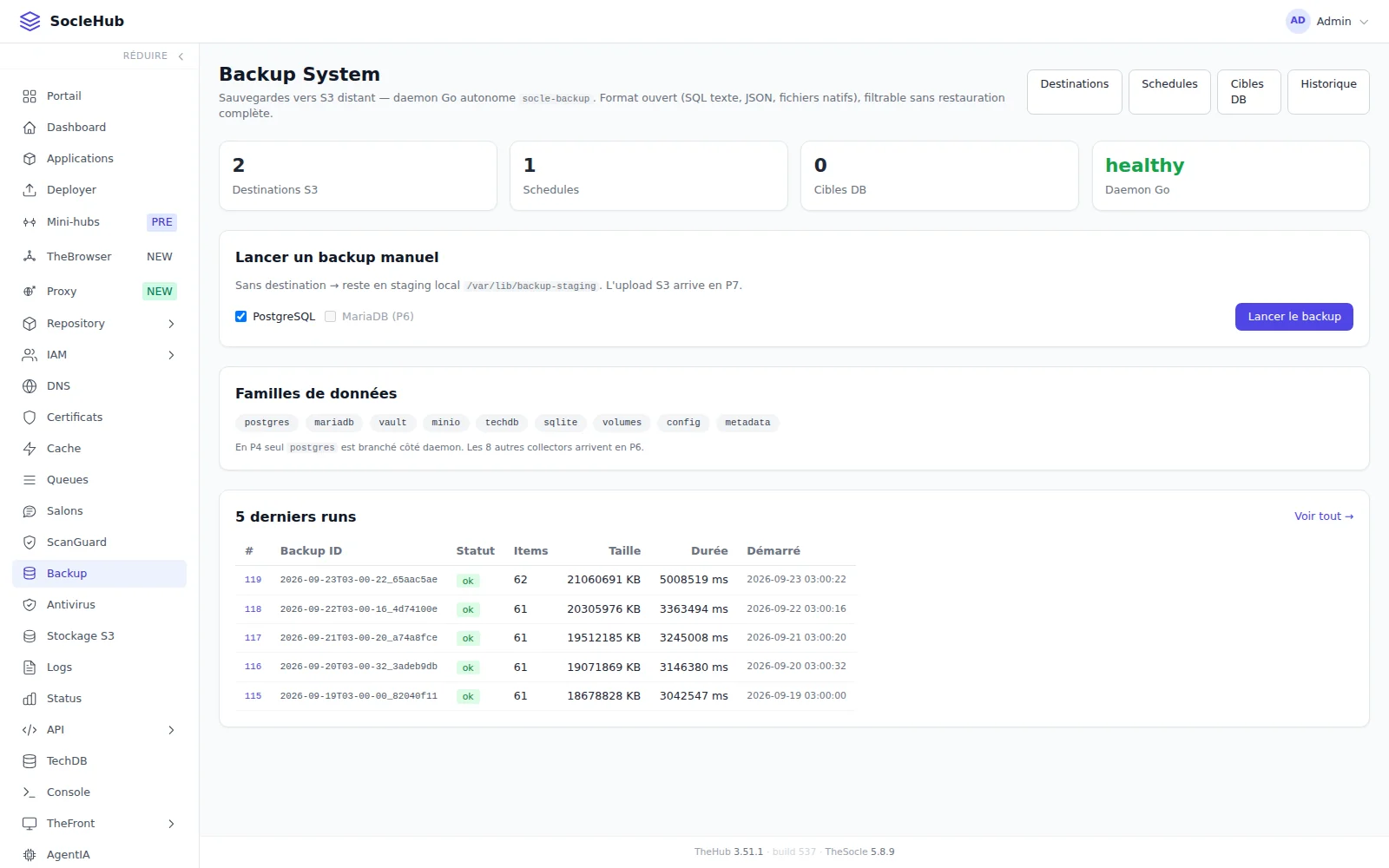Click the Certificats shield icon

(x=30, y=418)
